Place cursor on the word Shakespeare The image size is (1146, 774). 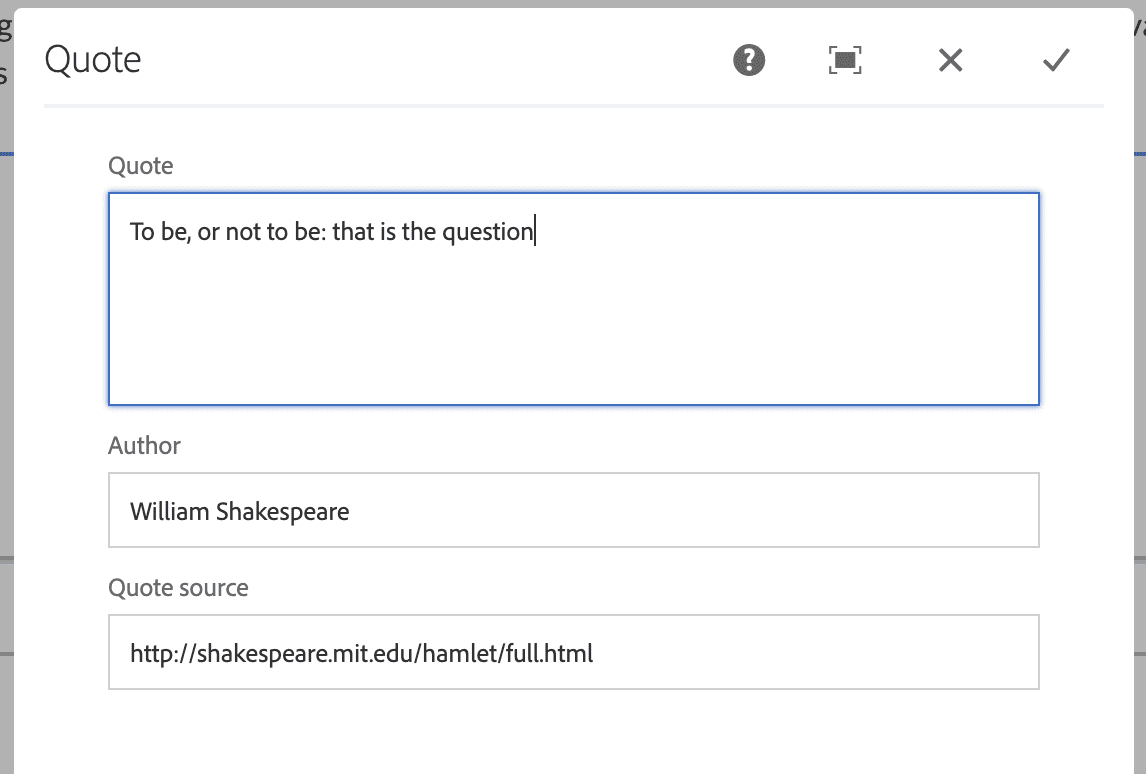282,512
